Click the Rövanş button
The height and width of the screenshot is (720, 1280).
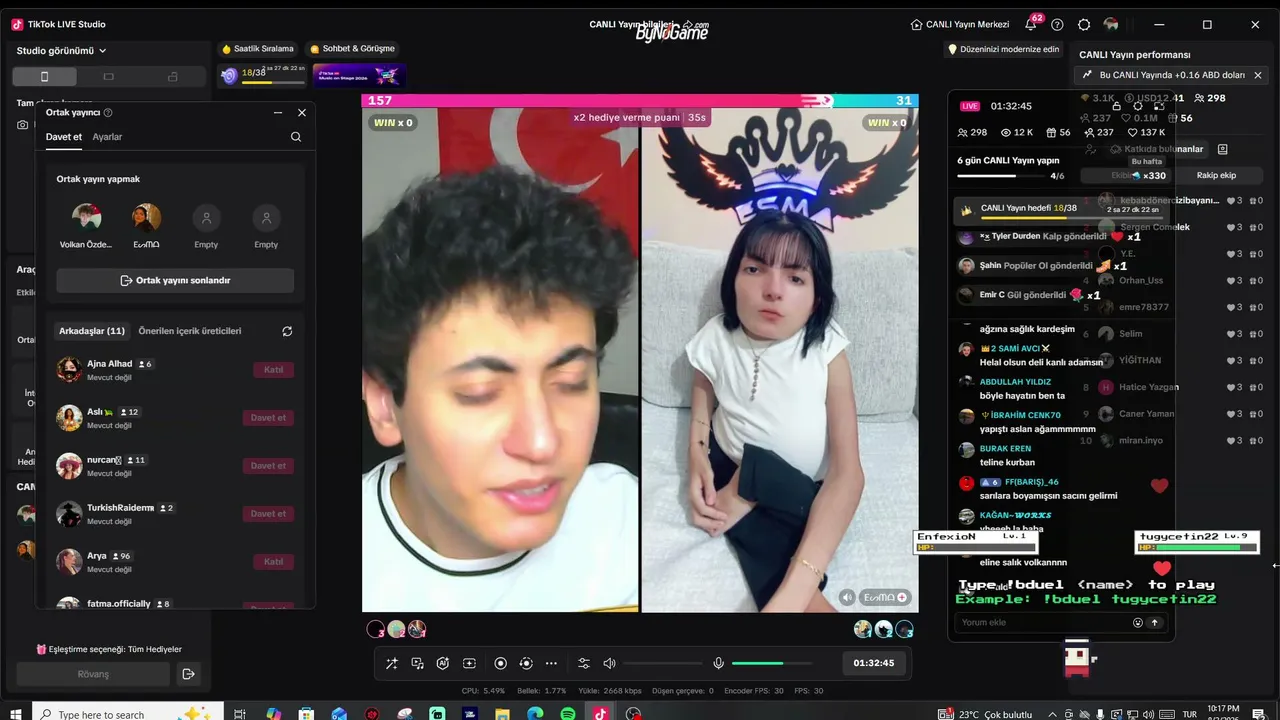coord(93,674)
